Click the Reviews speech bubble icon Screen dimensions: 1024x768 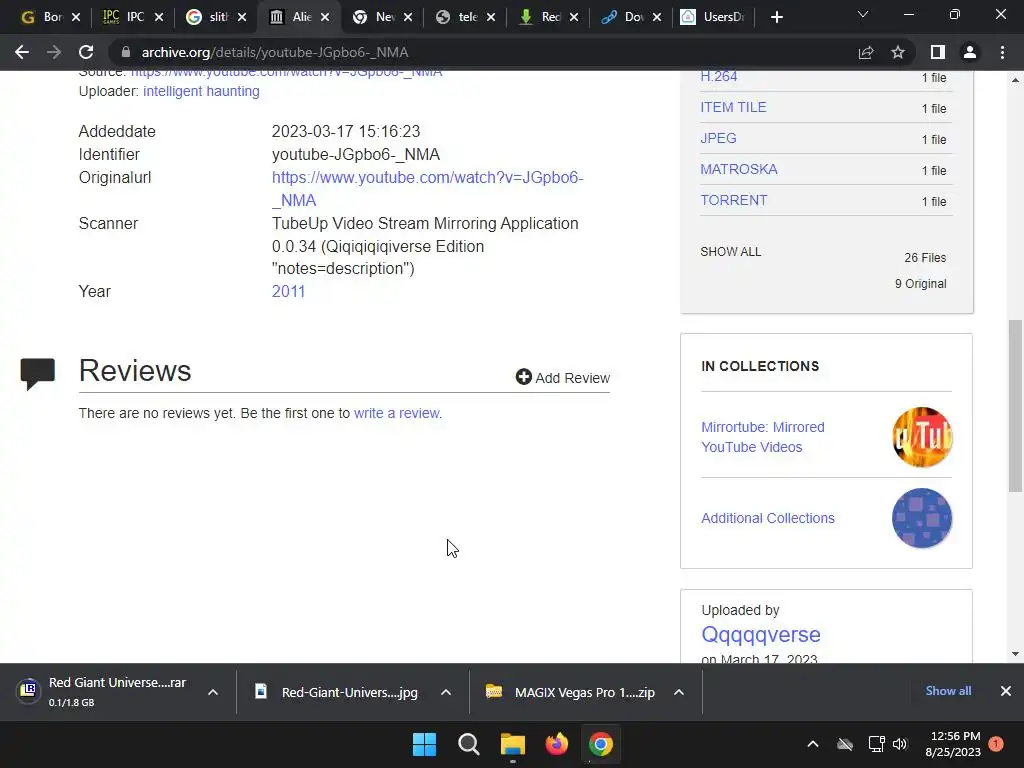[37, 374]
